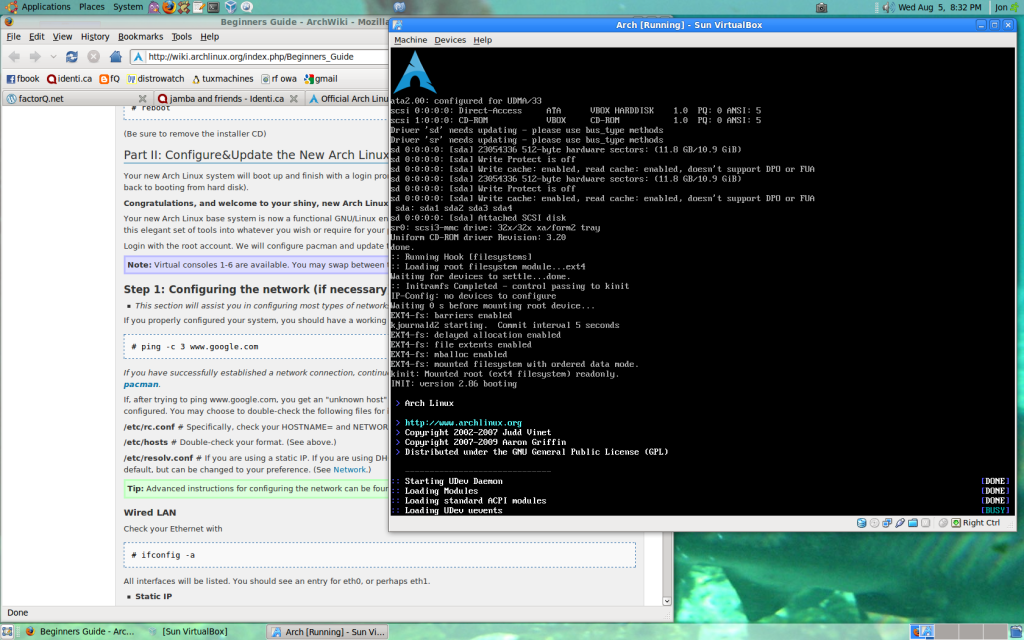Open the back/forward history dropdown arrow

click(51, 57)
